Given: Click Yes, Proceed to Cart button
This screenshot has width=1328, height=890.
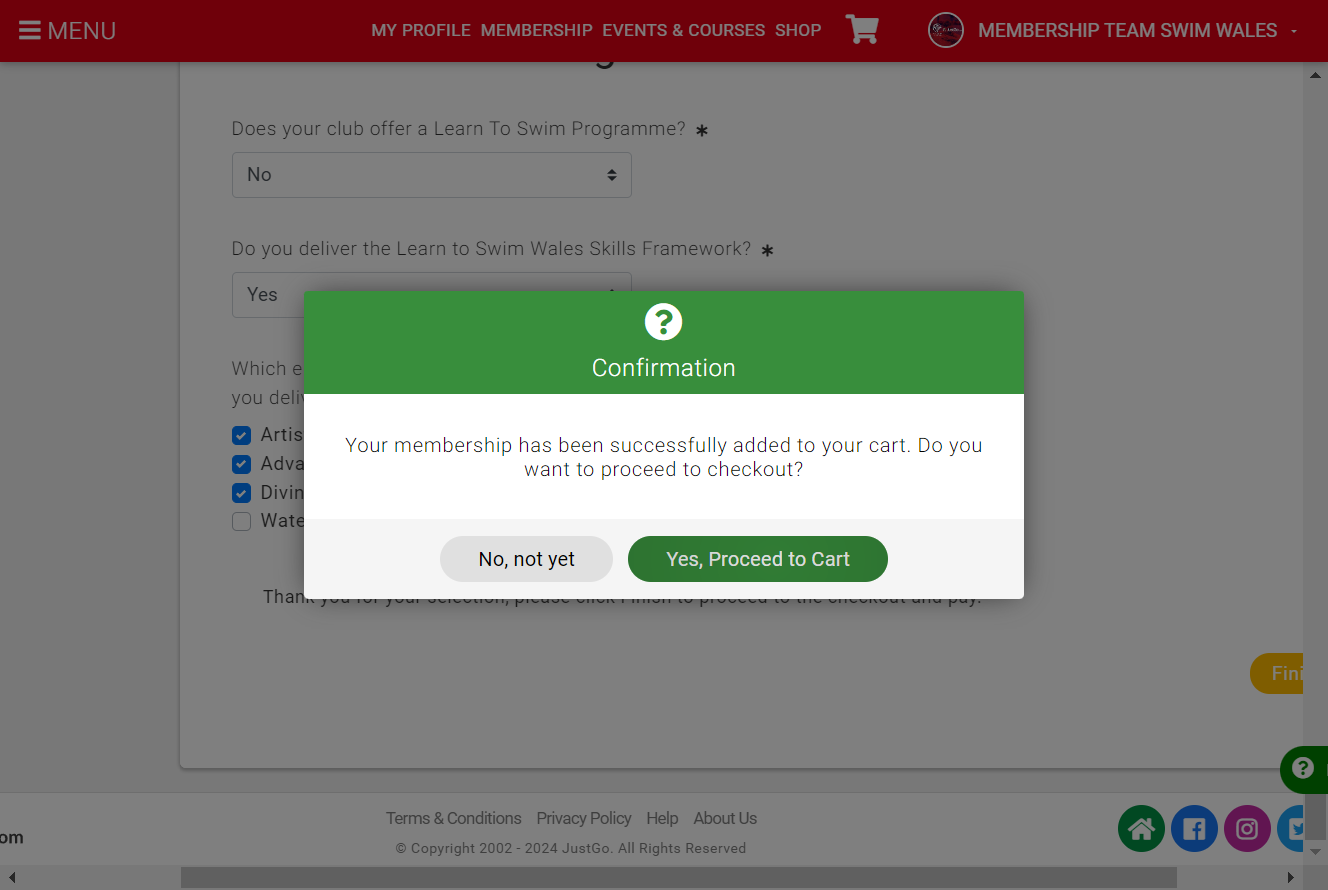Looking at the screenshot, I should click(x=758, y=559).
